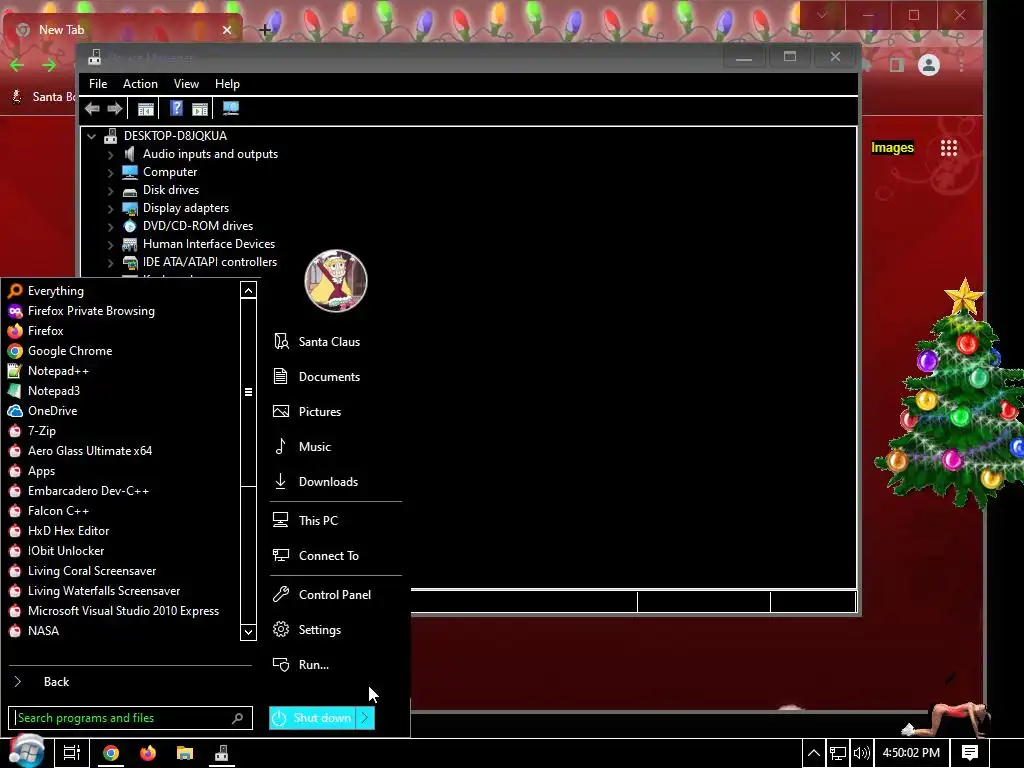Open the taskbar volume icon
Viewport: 1024px width, 768px height.
click(x=861, y=753)
